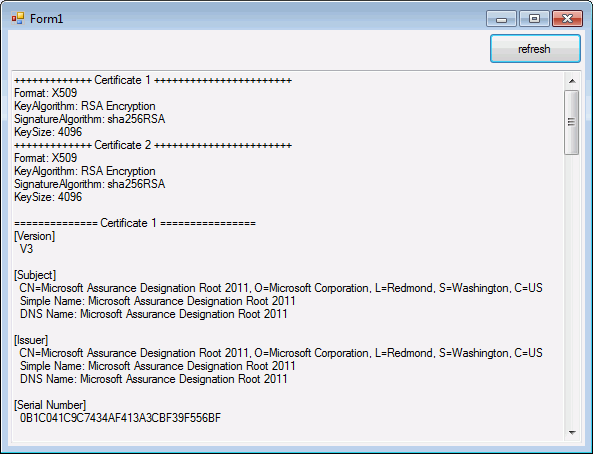Click 'Format: X509' under Certificate 2
Viewport: 593px width, 454px height.
click(46, 158)
